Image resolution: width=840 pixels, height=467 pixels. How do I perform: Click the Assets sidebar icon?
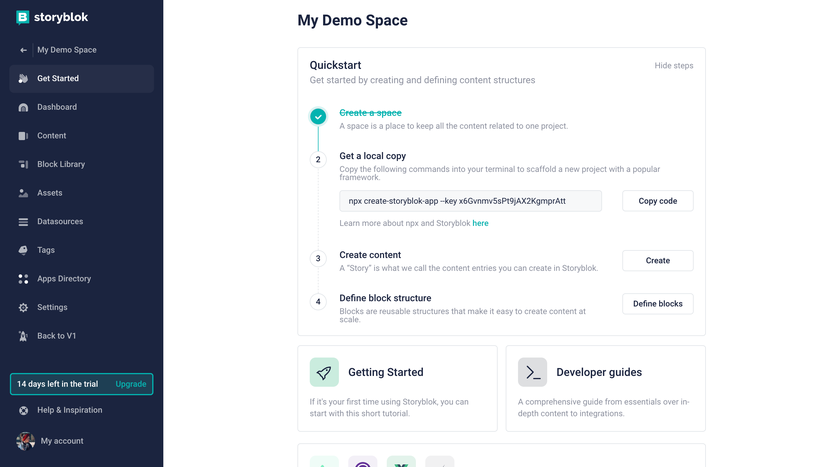(x=23, y=193)
